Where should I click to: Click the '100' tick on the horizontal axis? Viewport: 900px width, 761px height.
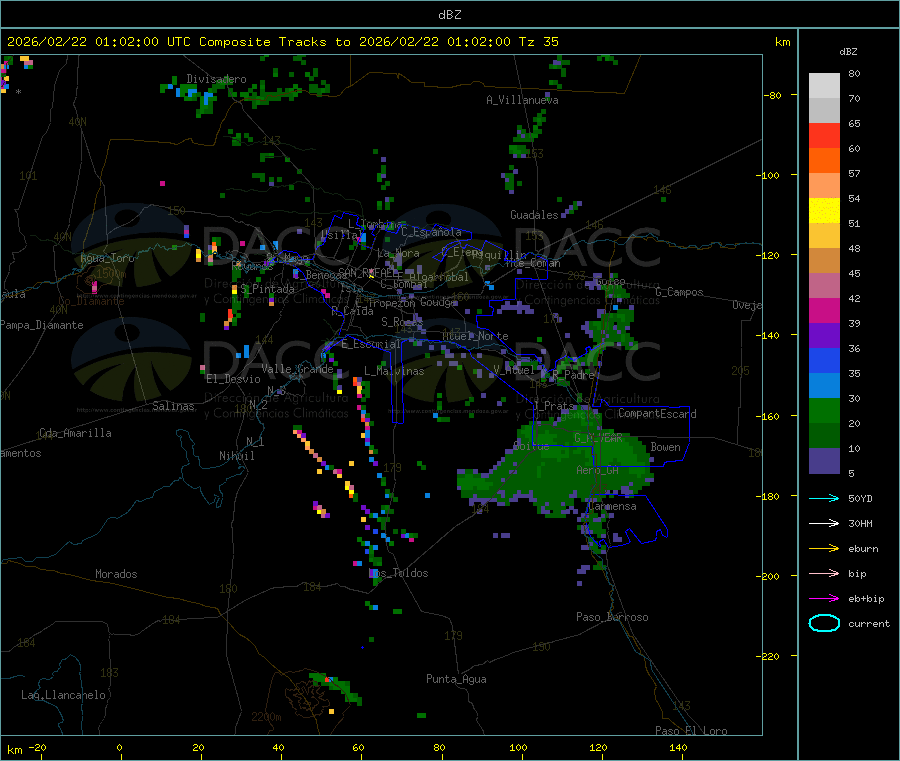518,747
